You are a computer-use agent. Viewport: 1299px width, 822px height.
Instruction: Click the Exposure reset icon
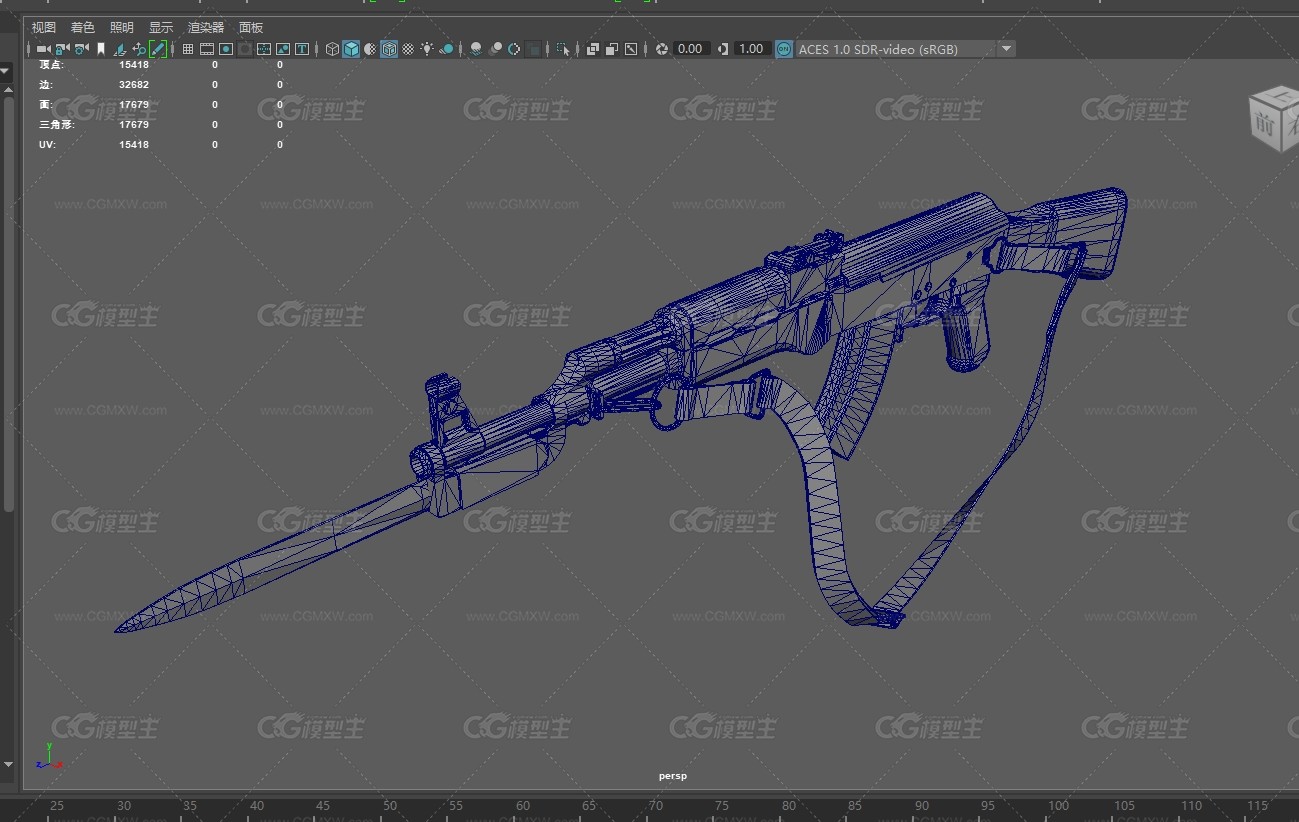pos(661,48)
